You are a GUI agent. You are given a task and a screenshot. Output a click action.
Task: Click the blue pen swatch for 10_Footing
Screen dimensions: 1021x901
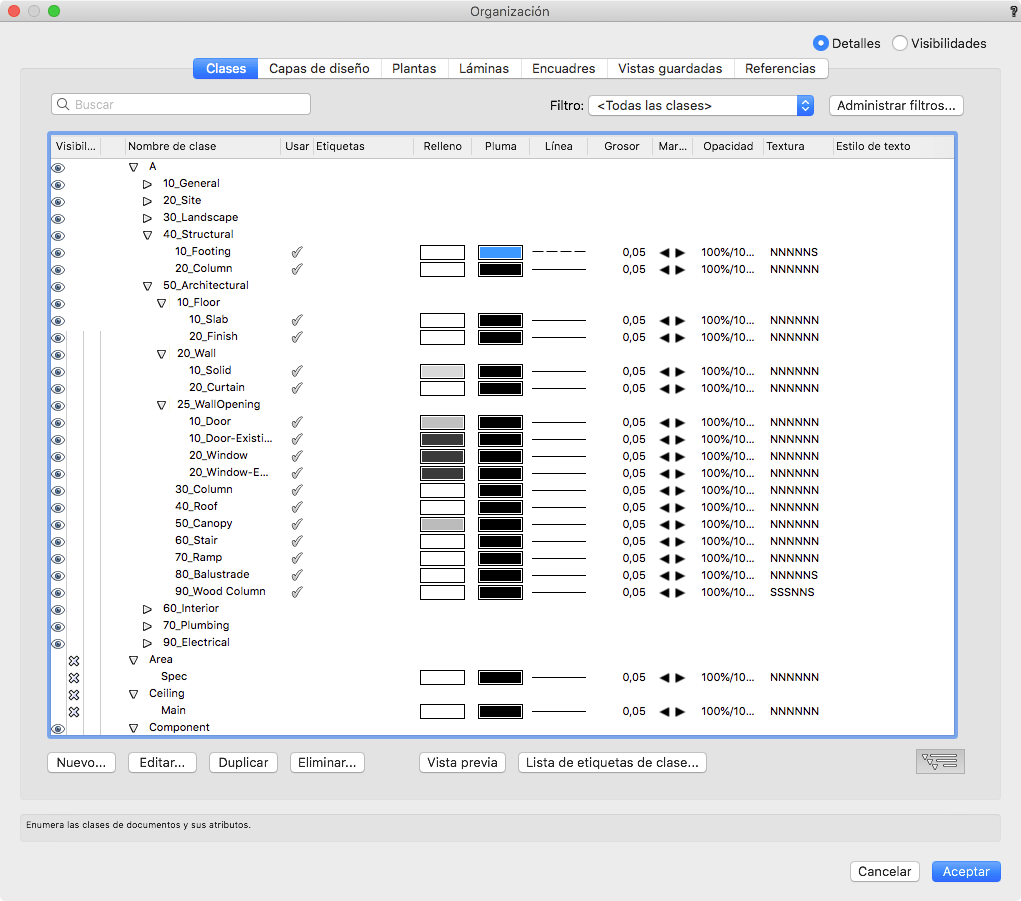[500, 252]
